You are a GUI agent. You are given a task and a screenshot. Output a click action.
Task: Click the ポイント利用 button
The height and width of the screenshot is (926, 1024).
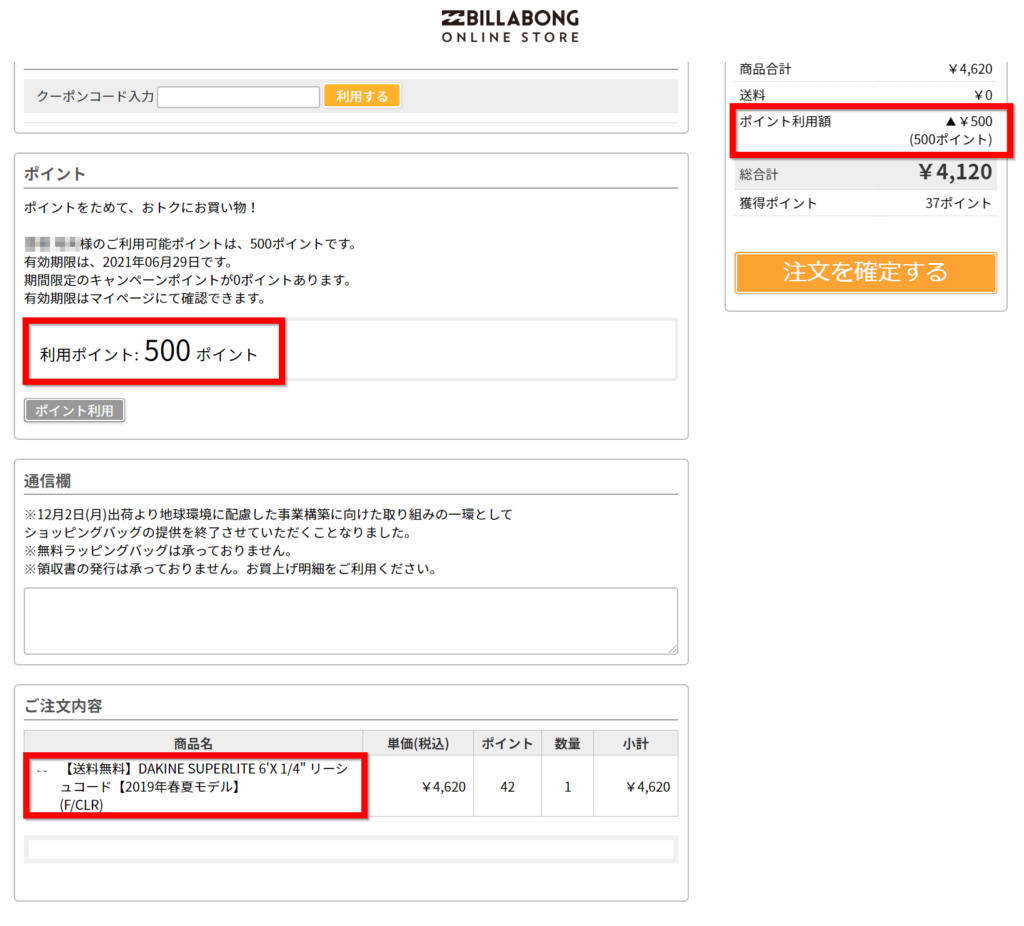tap(74, 410)
